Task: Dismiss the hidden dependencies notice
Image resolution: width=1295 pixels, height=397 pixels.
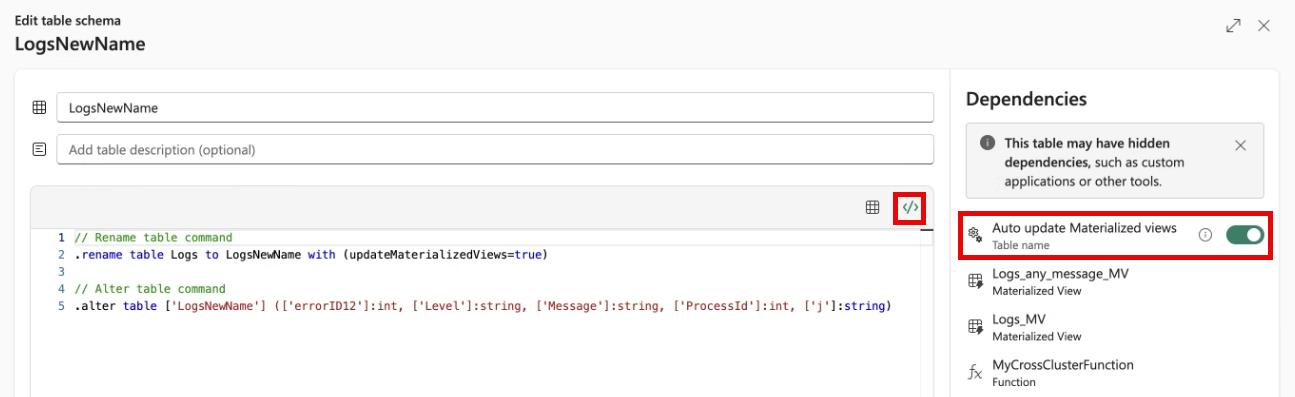Action: [1240, 145]
